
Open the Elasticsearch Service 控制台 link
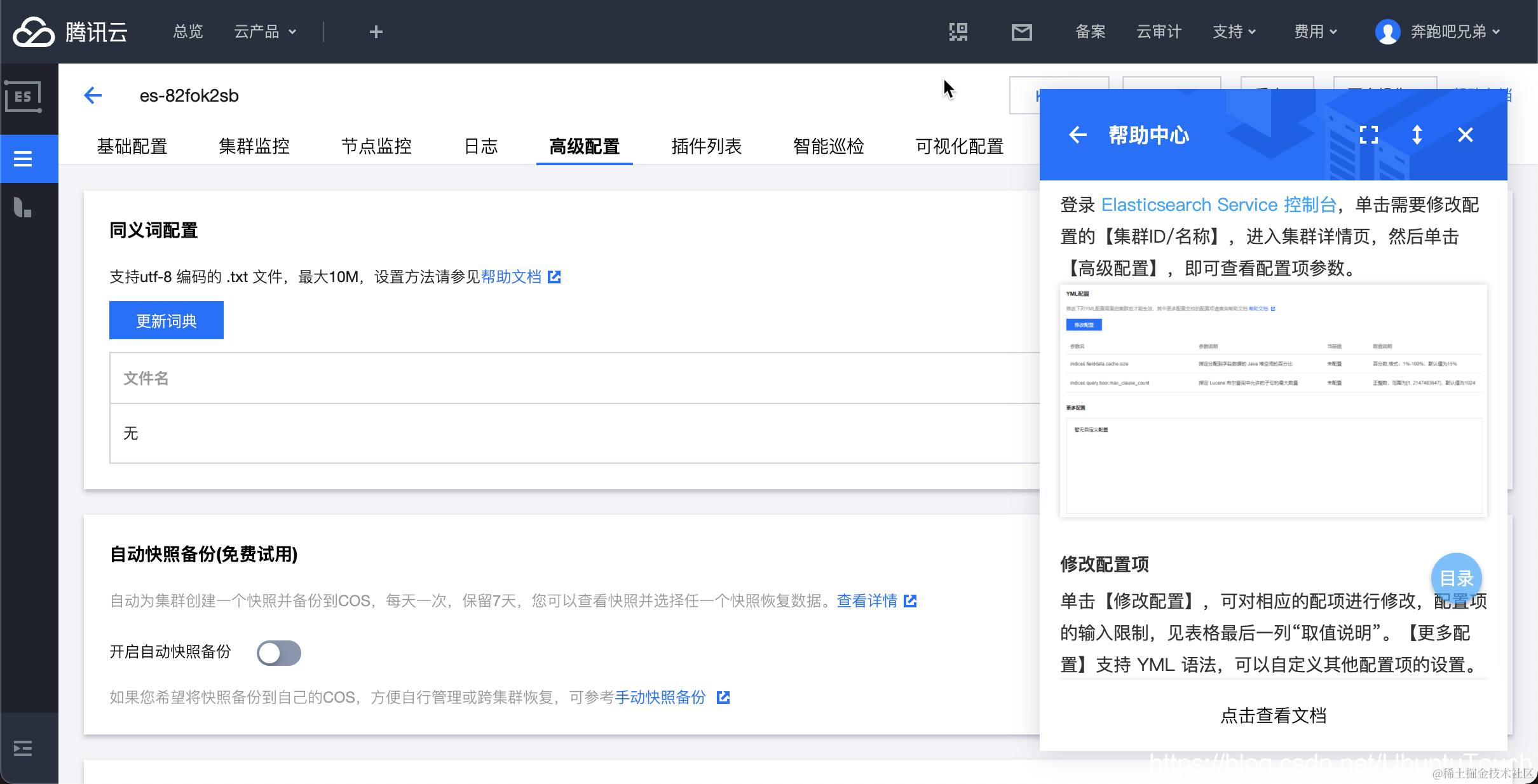[x=1218, y=205]
